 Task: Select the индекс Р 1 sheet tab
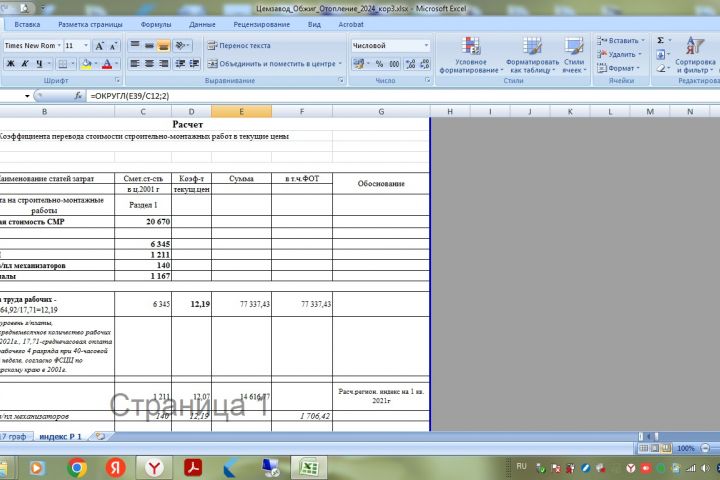(x=60, y=436)
